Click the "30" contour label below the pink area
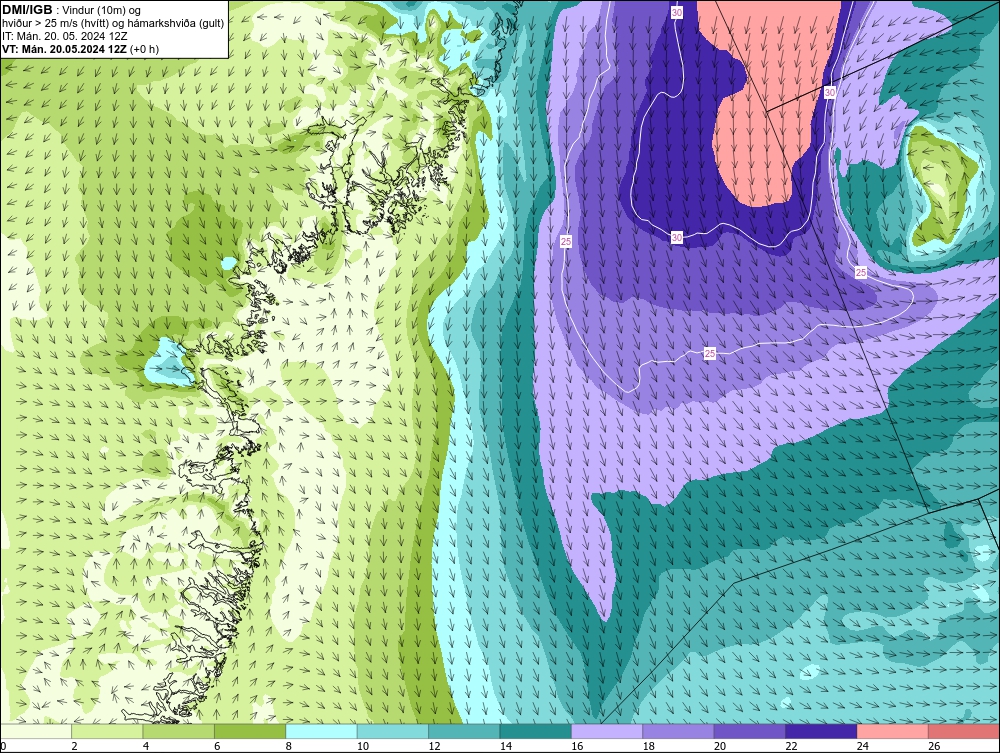The image size is (1000, 753). coord(677,237)
